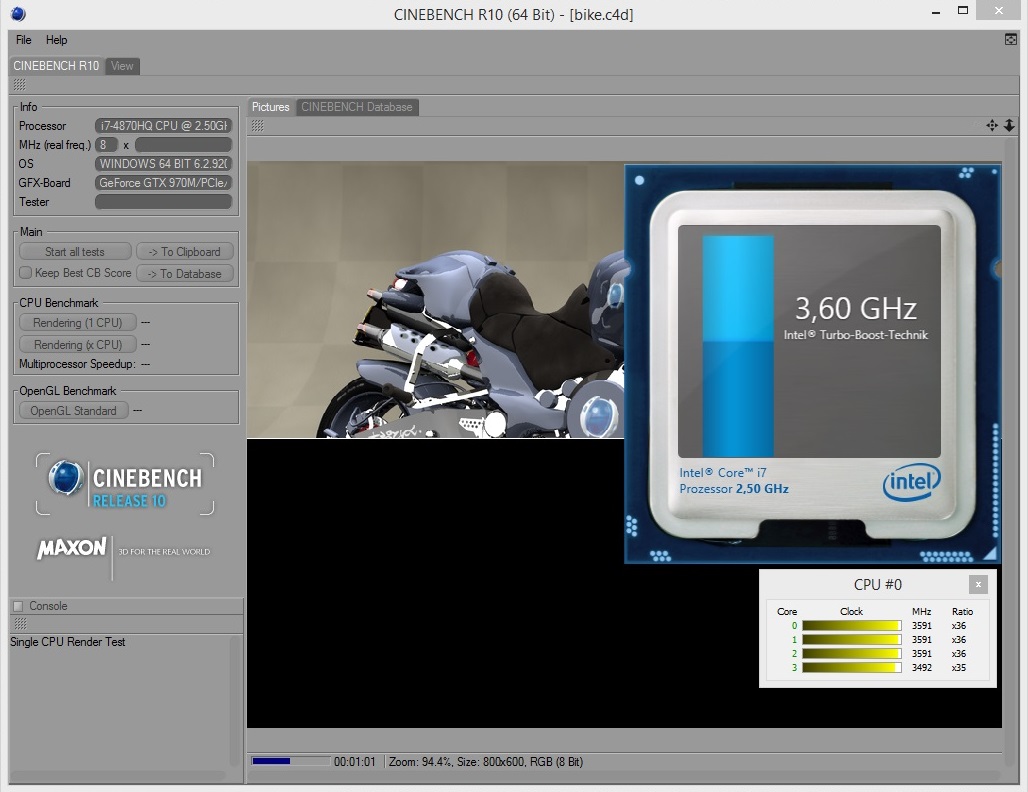Copy results with To Clipboard button
The image size is (1028, 792).
click(x=184, y=252)
